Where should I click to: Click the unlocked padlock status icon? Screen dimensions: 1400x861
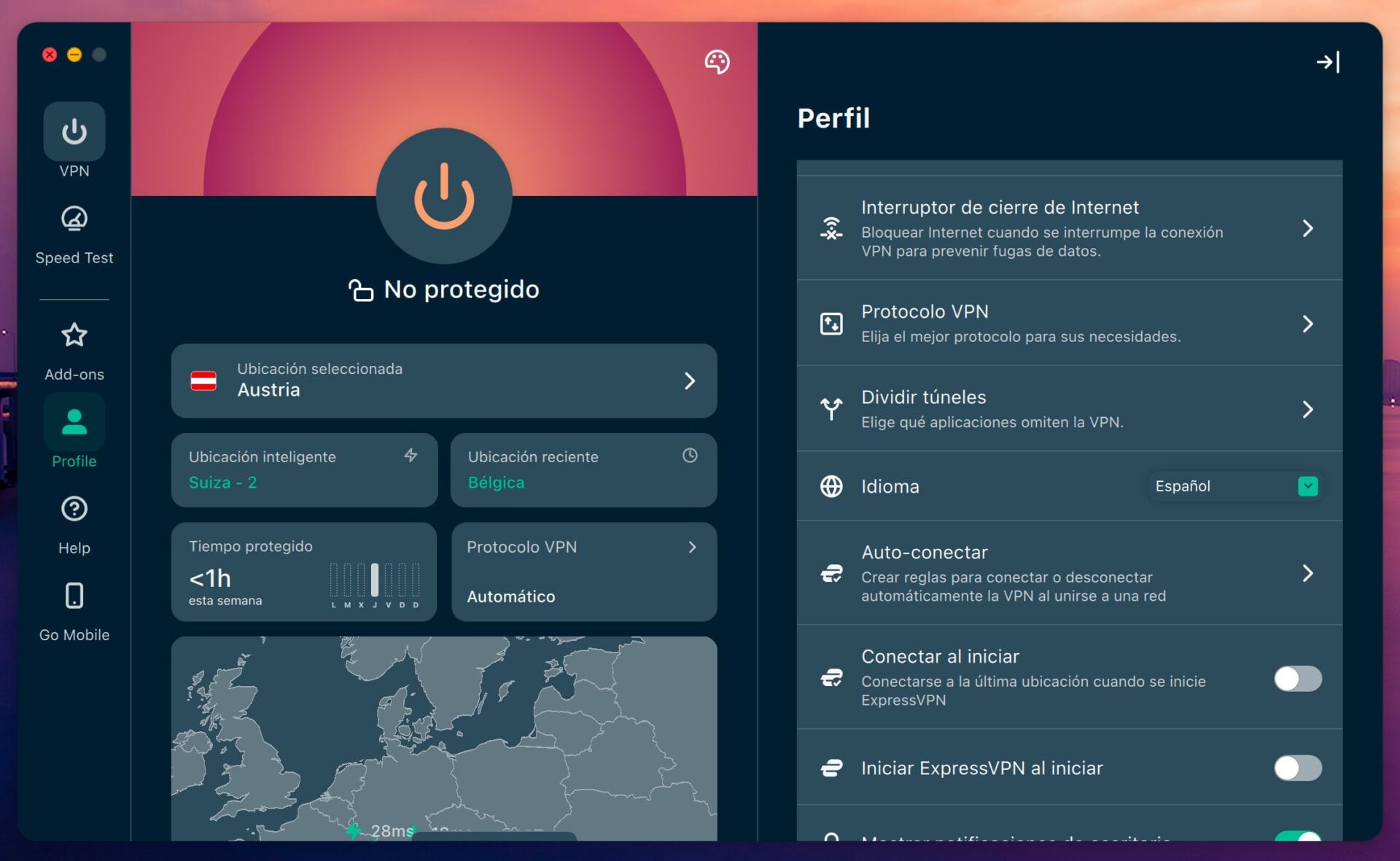360,290
